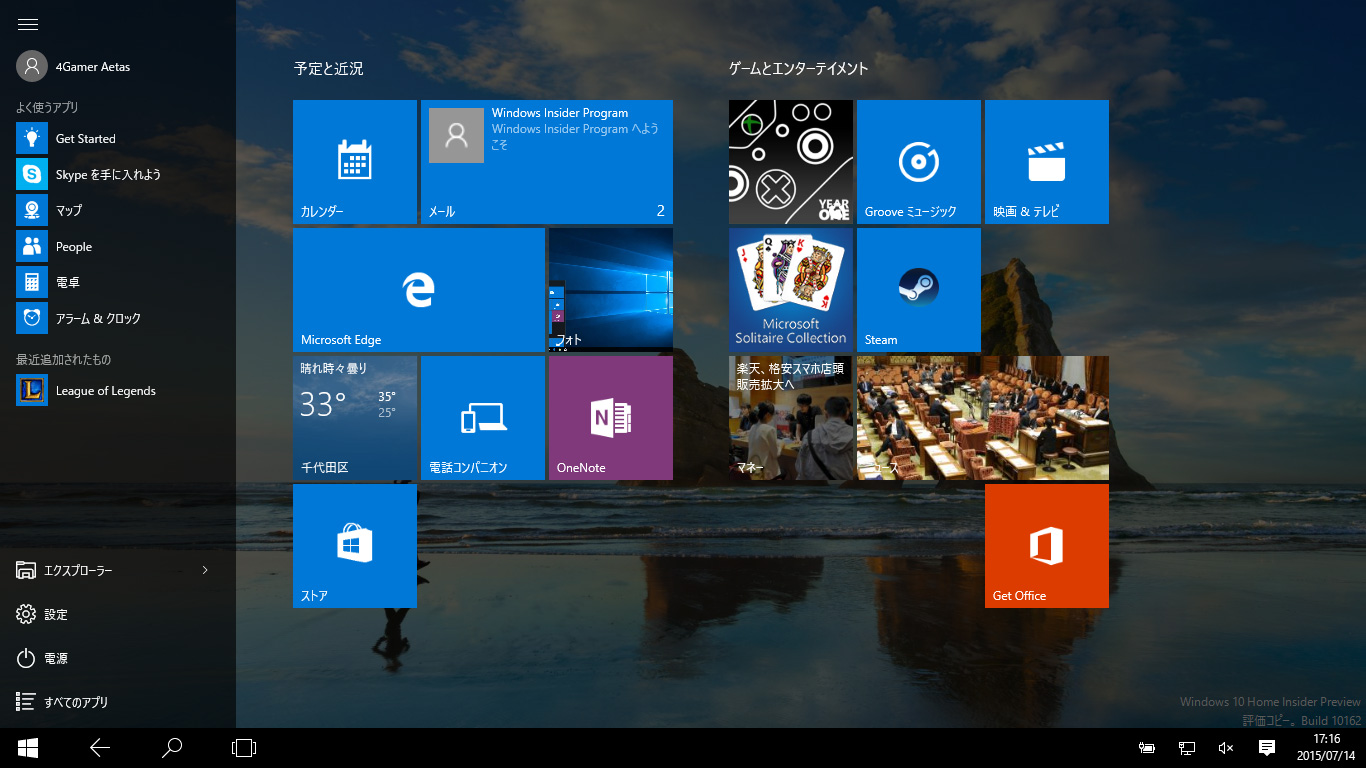The image size is (1366, 768).
Task: Open the Microsoft Edge tile
Action: [x=418, y=289]
